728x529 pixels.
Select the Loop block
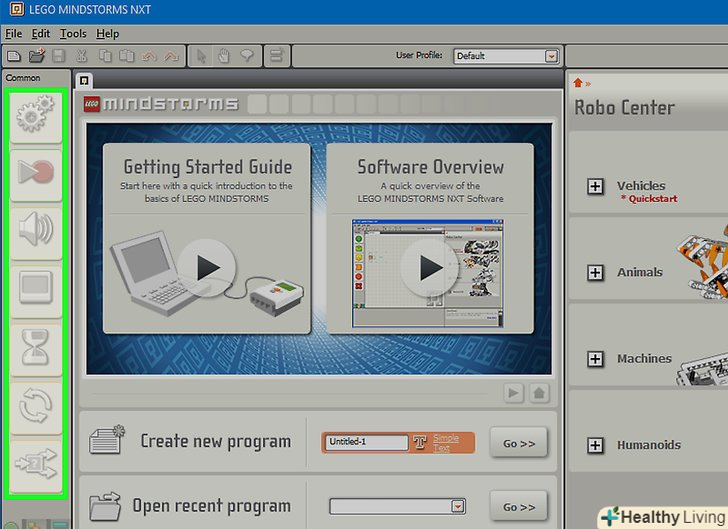[36, 407]
